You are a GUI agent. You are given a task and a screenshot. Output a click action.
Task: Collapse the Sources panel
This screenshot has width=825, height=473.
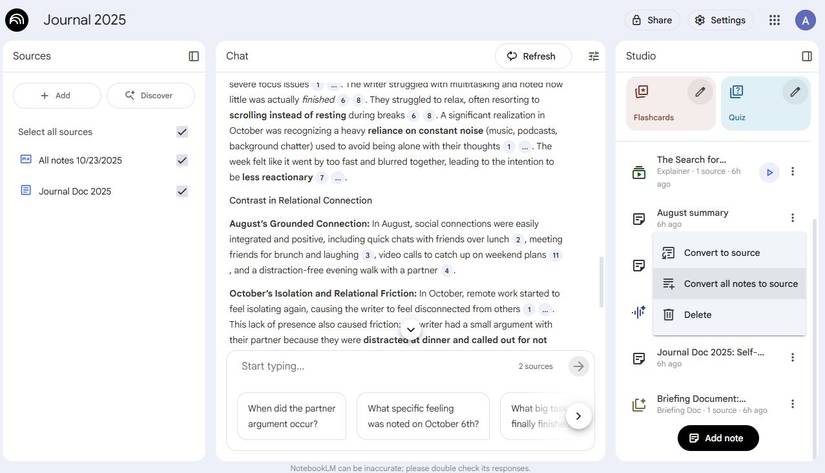[x=194, y=56]
